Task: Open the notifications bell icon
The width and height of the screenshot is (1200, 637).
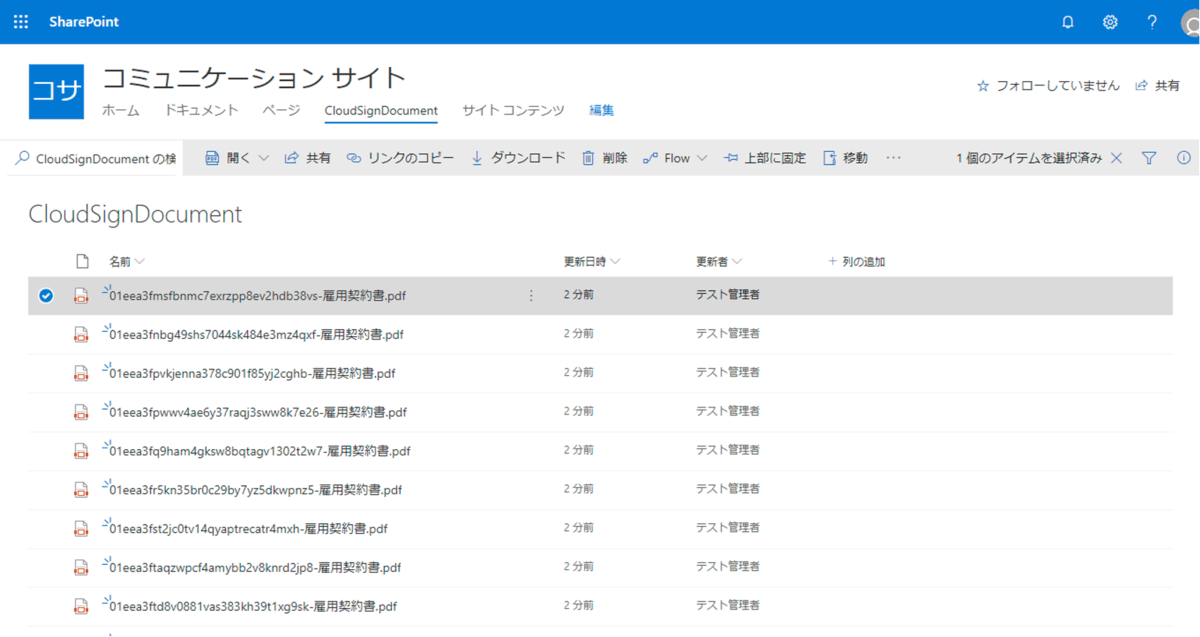Action: click(x=1068, y=22)
